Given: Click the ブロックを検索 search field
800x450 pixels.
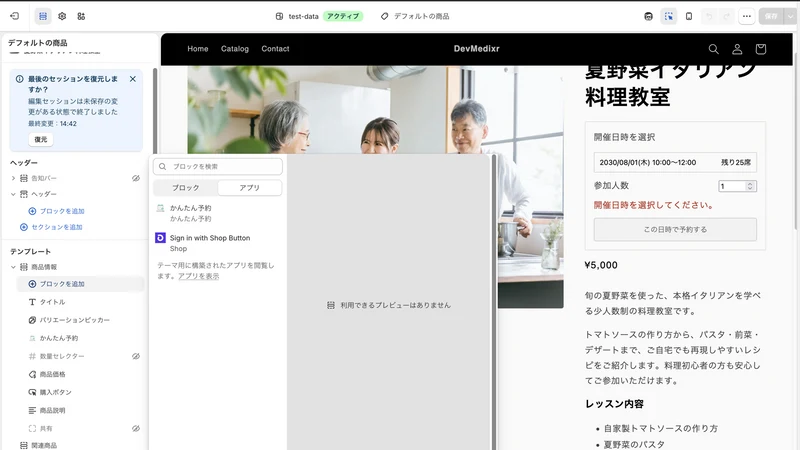Looking at the screenshot, I should [x=218, y=166].
